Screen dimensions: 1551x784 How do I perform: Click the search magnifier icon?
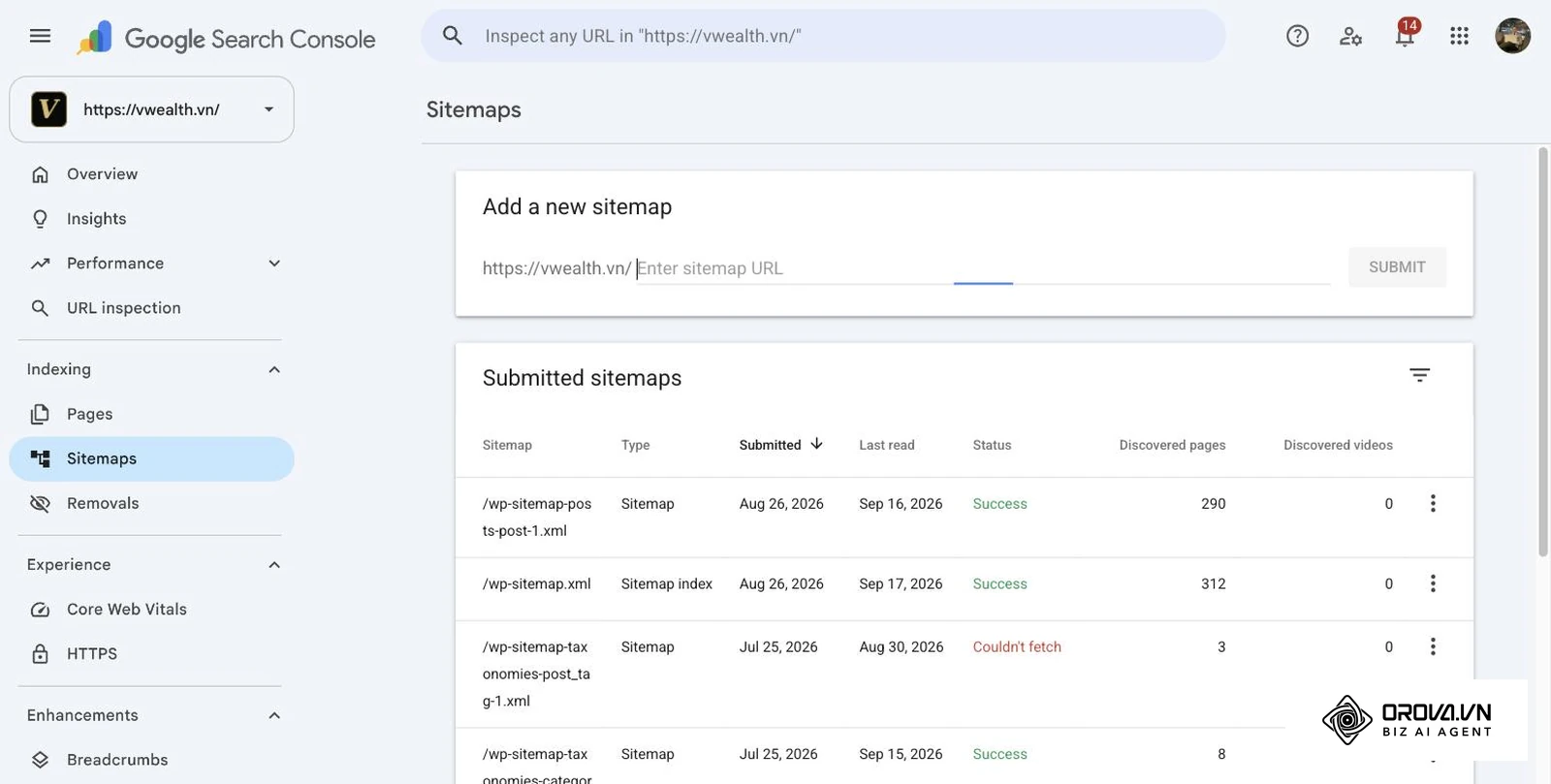click(452, 36)
